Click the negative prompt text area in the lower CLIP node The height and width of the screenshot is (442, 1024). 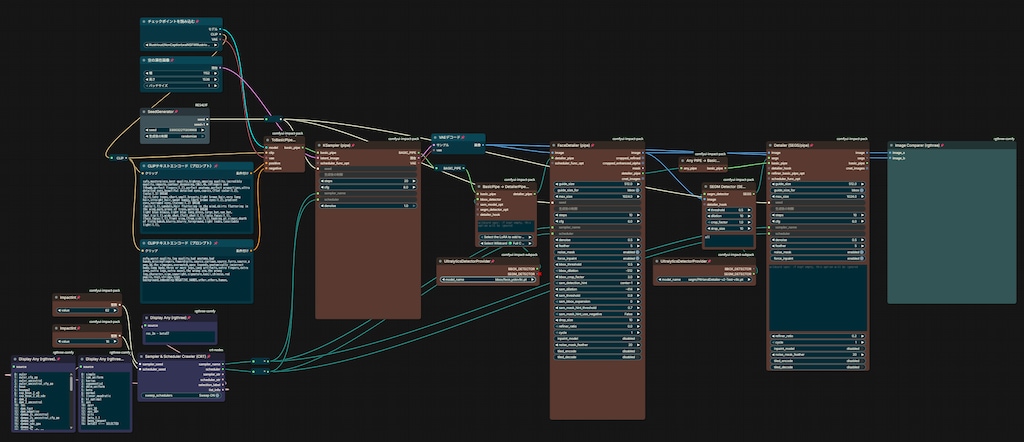click(x=197, y=278)
